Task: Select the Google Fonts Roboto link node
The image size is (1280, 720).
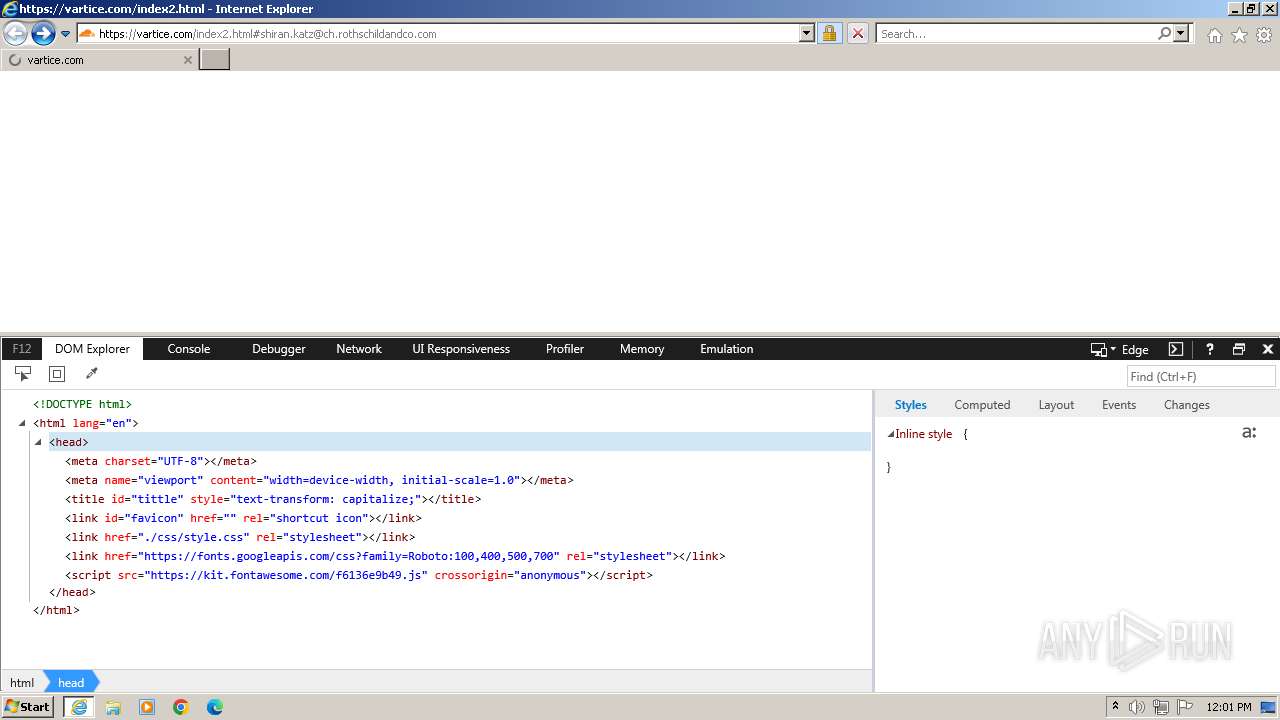Action: coord(395,556)
